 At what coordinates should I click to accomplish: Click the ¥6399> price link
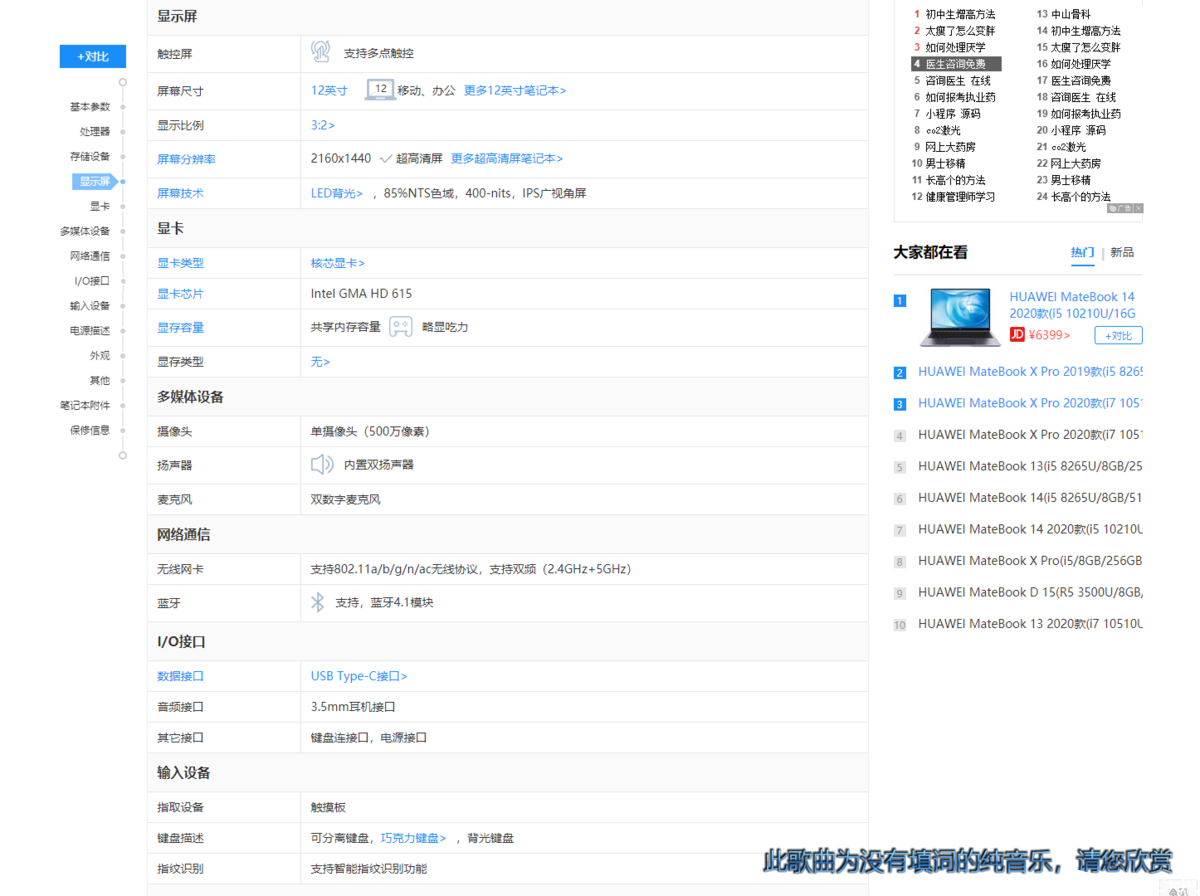pyautogui.click(x=1049, y=335)
